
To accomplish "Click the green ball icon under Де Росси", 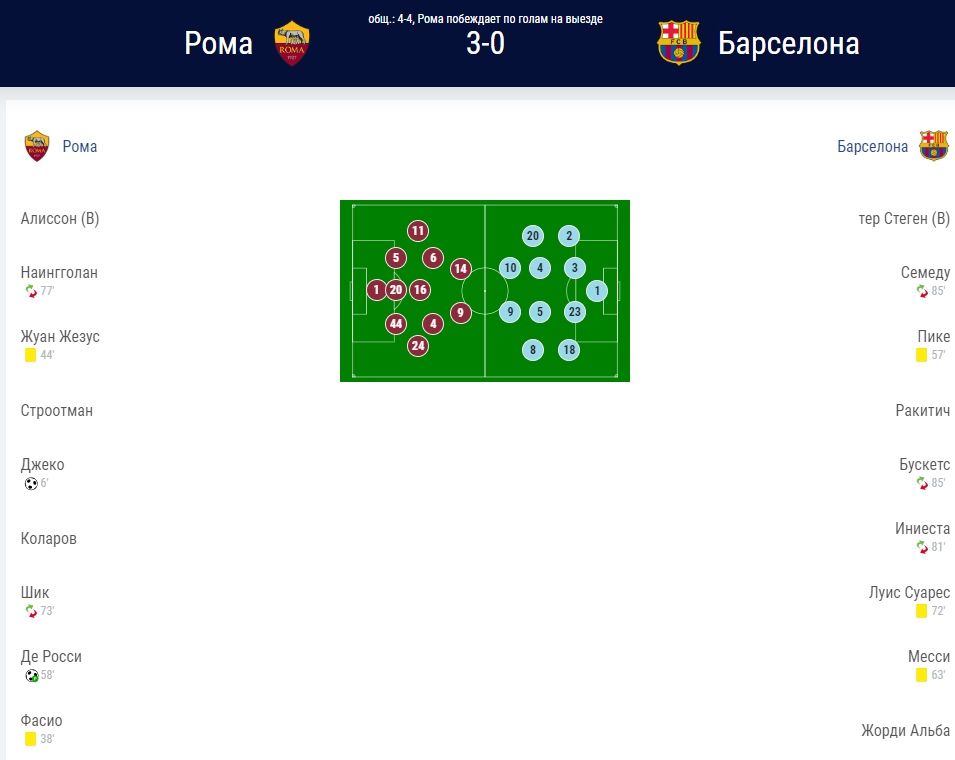I will (x=31, y=675).
